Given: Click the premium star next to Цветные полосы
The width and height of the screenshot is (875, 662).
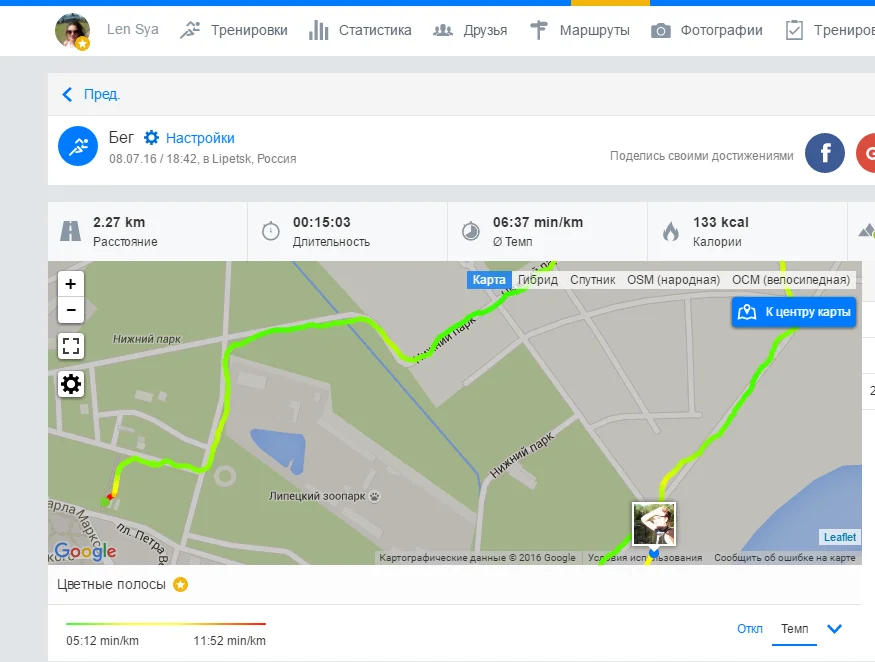Looking at the screenshot, I should click(180, 584).
